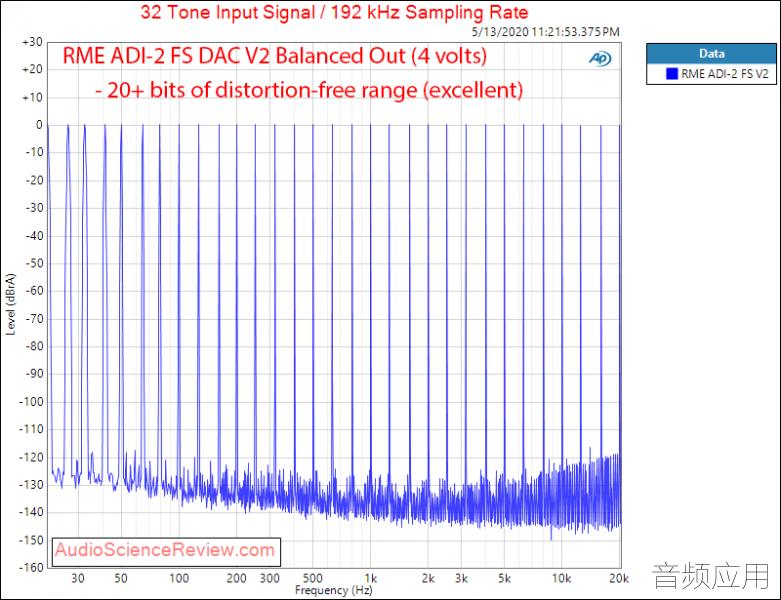Image resolution: width=781 pixels, height=600 pixels.
Task: Click the 30 frequency tick label
Action: pos(78,579)
